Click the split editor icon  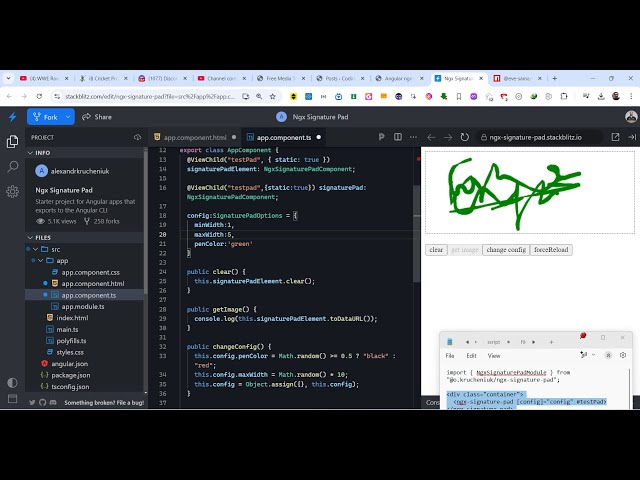(x=397, y=137)
